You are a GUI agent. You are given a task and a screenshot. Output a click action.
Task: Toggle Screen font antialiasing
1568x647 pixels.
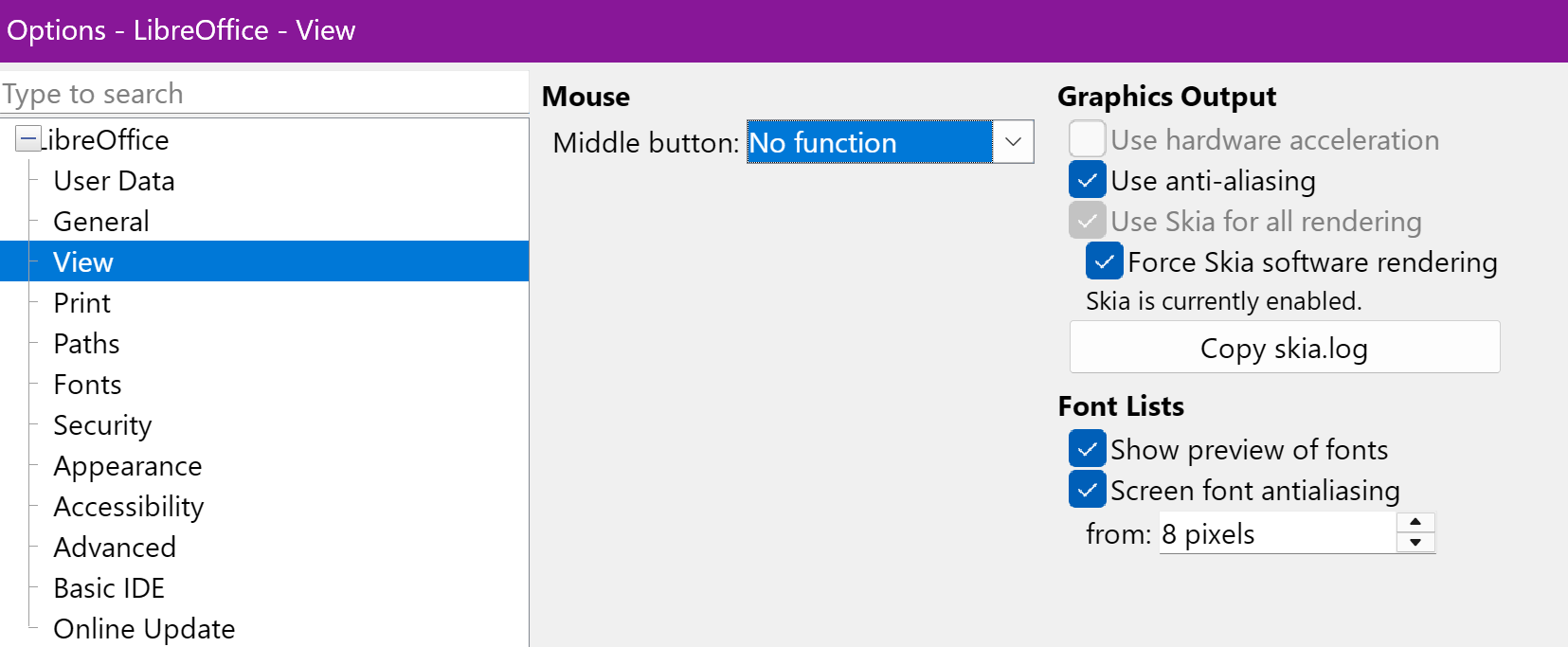point(1088,490)
